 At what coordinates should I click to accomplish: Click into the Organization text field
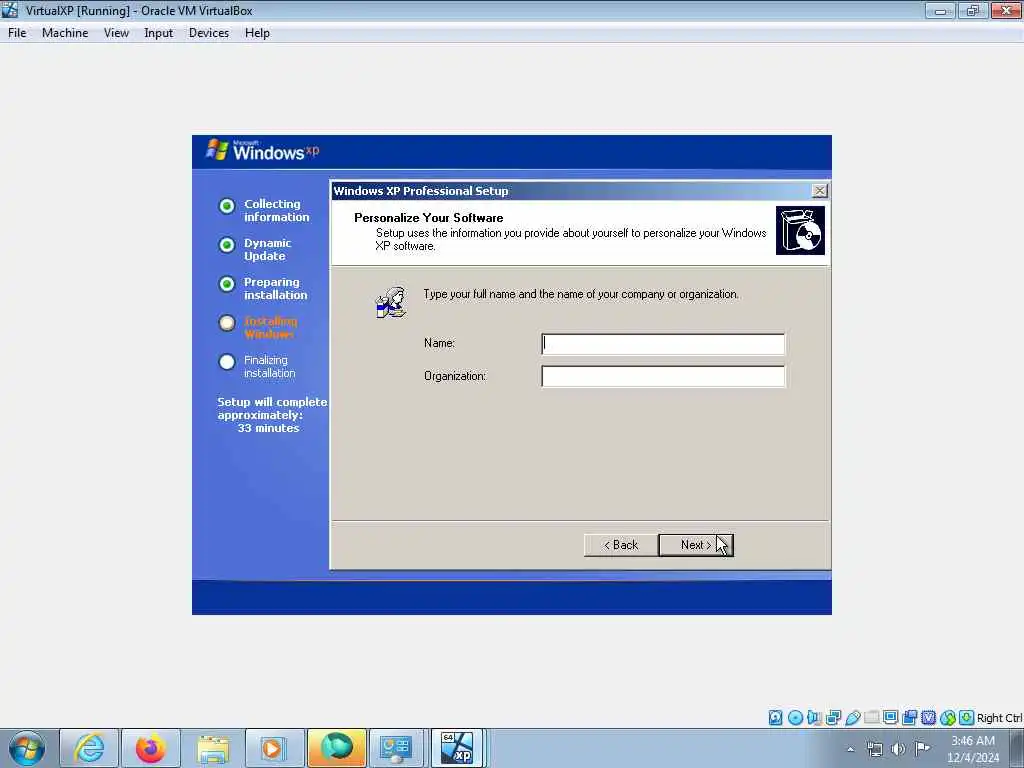(663, 376)
